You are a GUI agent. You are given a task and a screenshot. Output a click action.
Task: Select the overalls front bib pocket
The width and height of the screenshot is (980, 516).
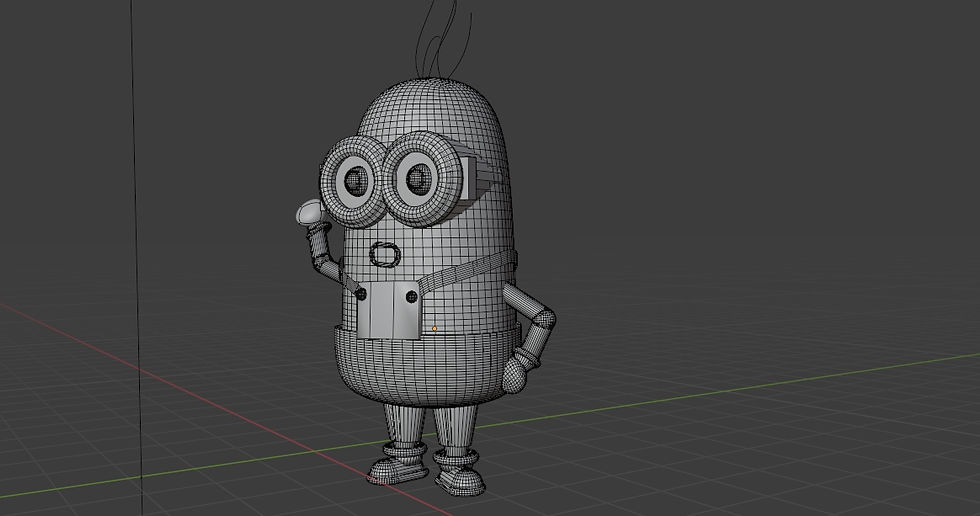(388, 310)
